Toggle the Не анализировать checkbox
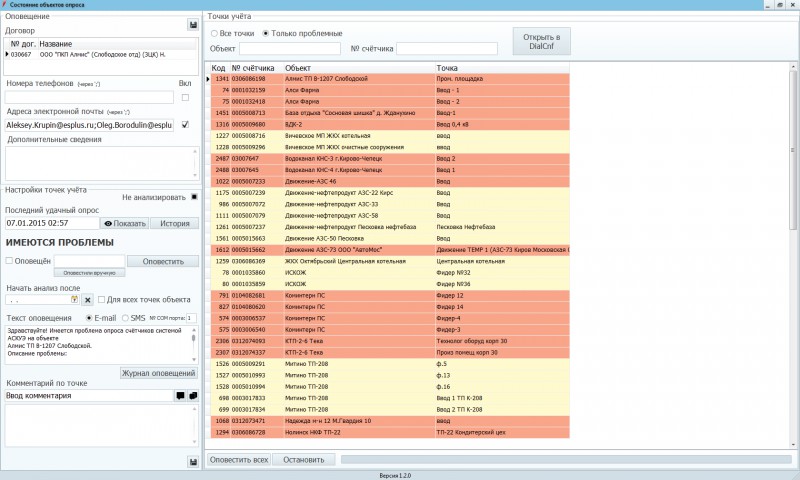Screen dimensions: 800x480 point(194,197)
